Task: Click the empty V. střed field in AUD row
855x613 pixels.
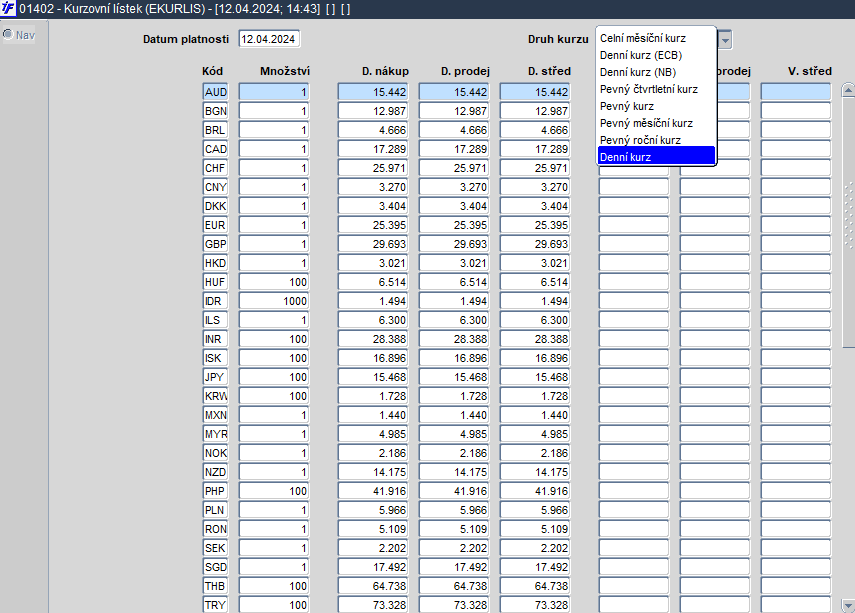Action: tap(796, 92)
